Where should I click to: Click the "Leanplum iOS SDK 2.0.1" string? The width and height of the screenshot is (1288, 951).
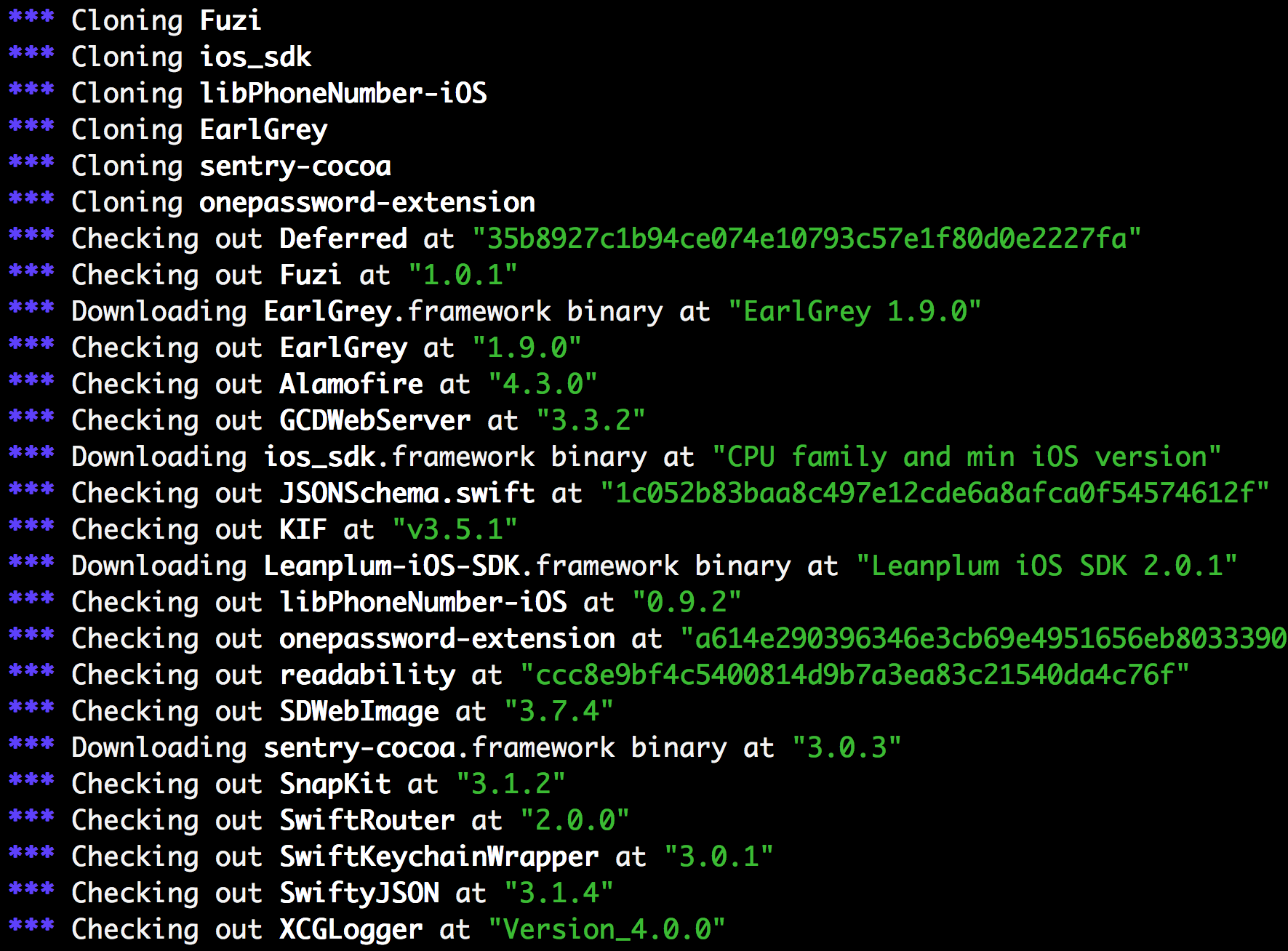[1047, 566]
